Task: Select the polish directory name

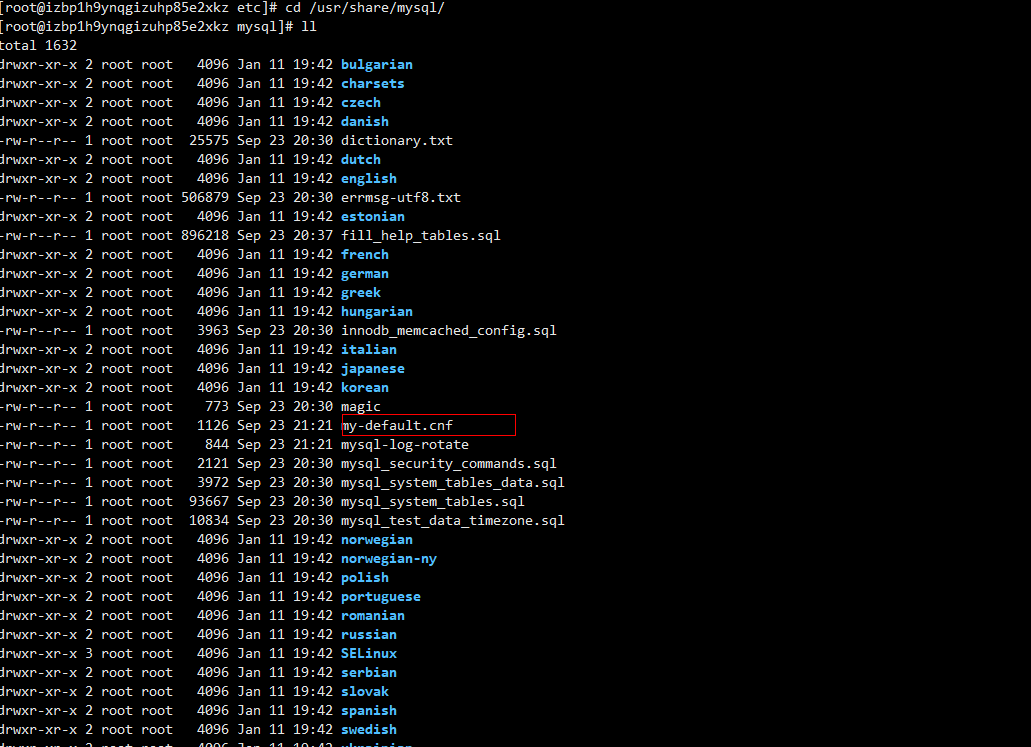Action: click(x=365, y=578)
